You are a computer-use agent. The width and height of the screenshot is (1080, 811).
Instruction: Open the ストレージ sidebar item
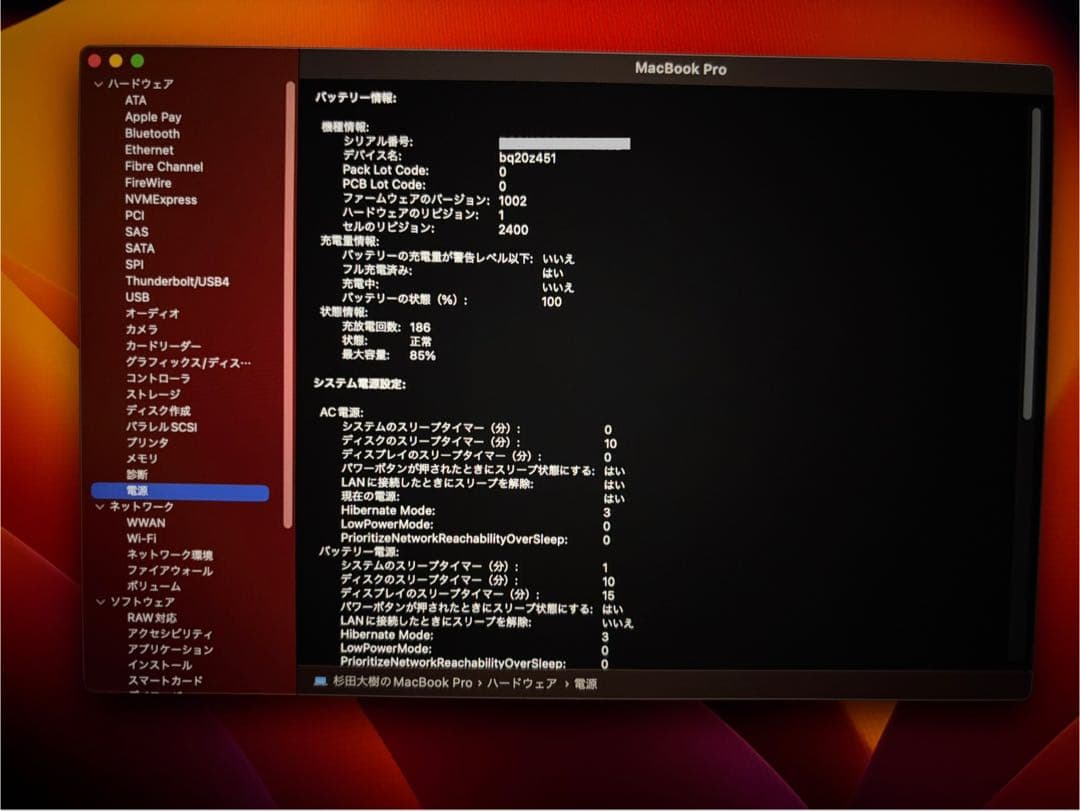(153, 394)
